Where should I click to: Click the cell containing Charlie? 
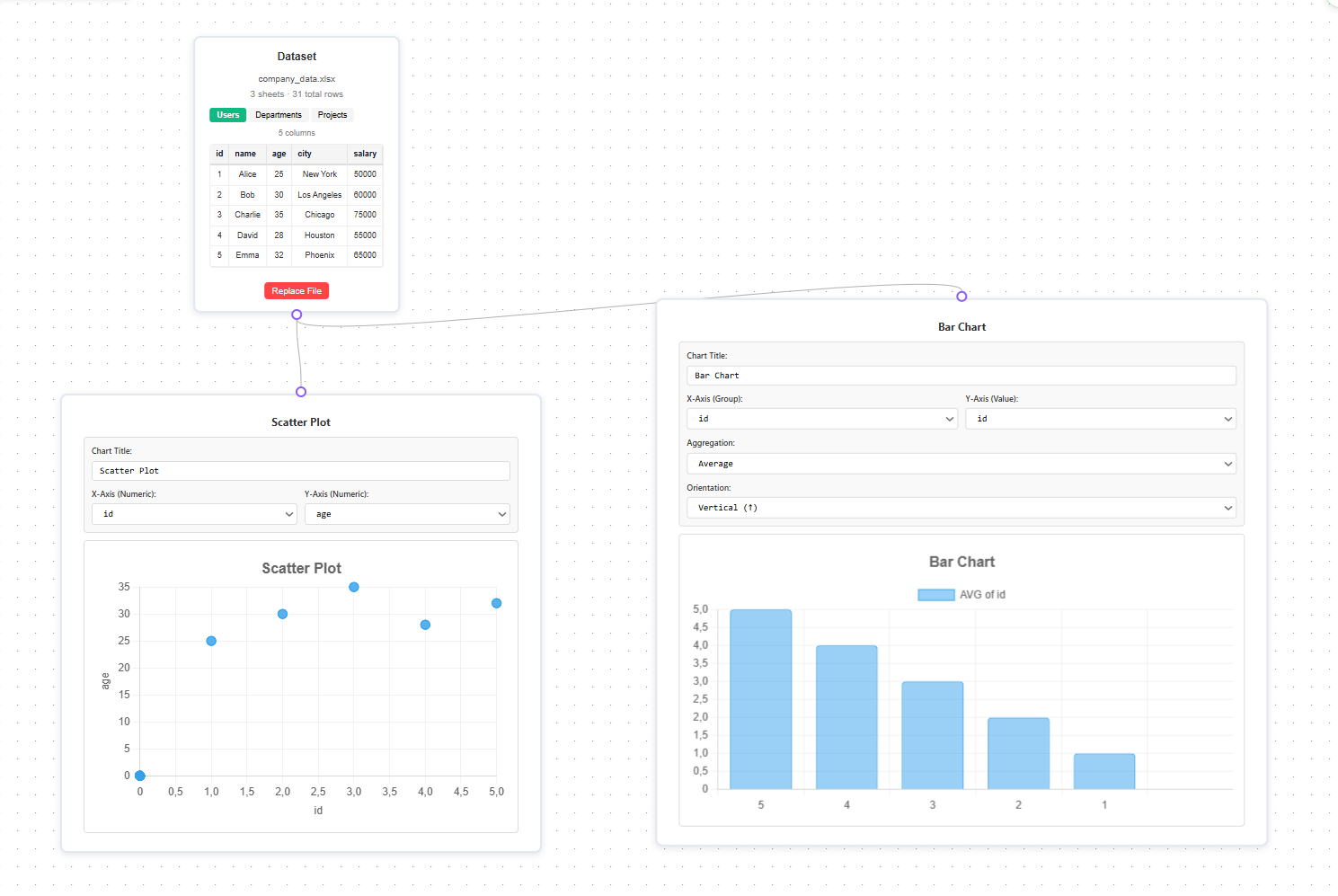click(x=248, y=215)
